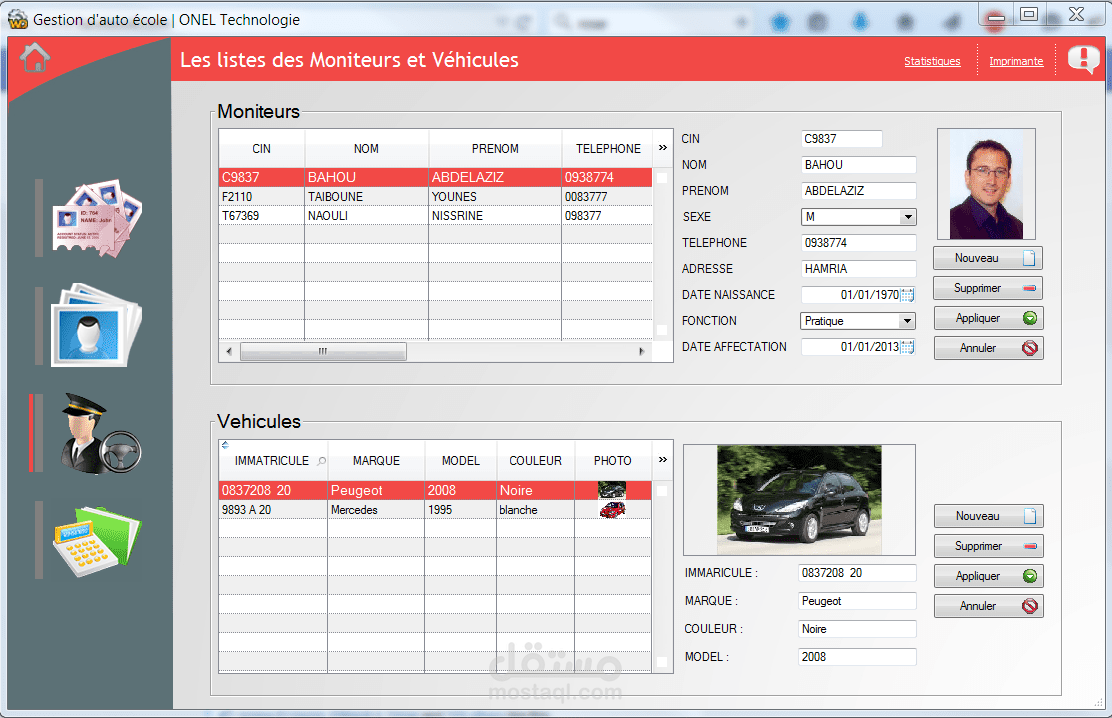The image size is (1112, 718).
Task: Sort Moniteurs table by PRENOM column
Action: tap(495, 148)
